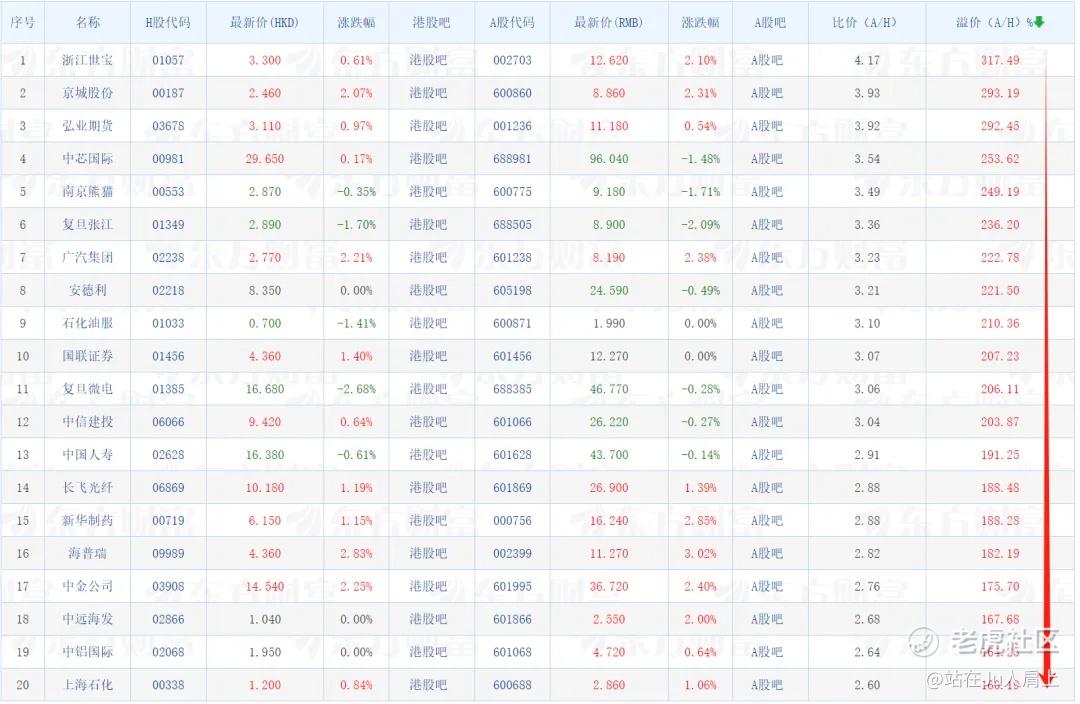Viewport: 1080px width, 704px height.
Task: Open the 中金公司 stock name
Action: (87, 586)
